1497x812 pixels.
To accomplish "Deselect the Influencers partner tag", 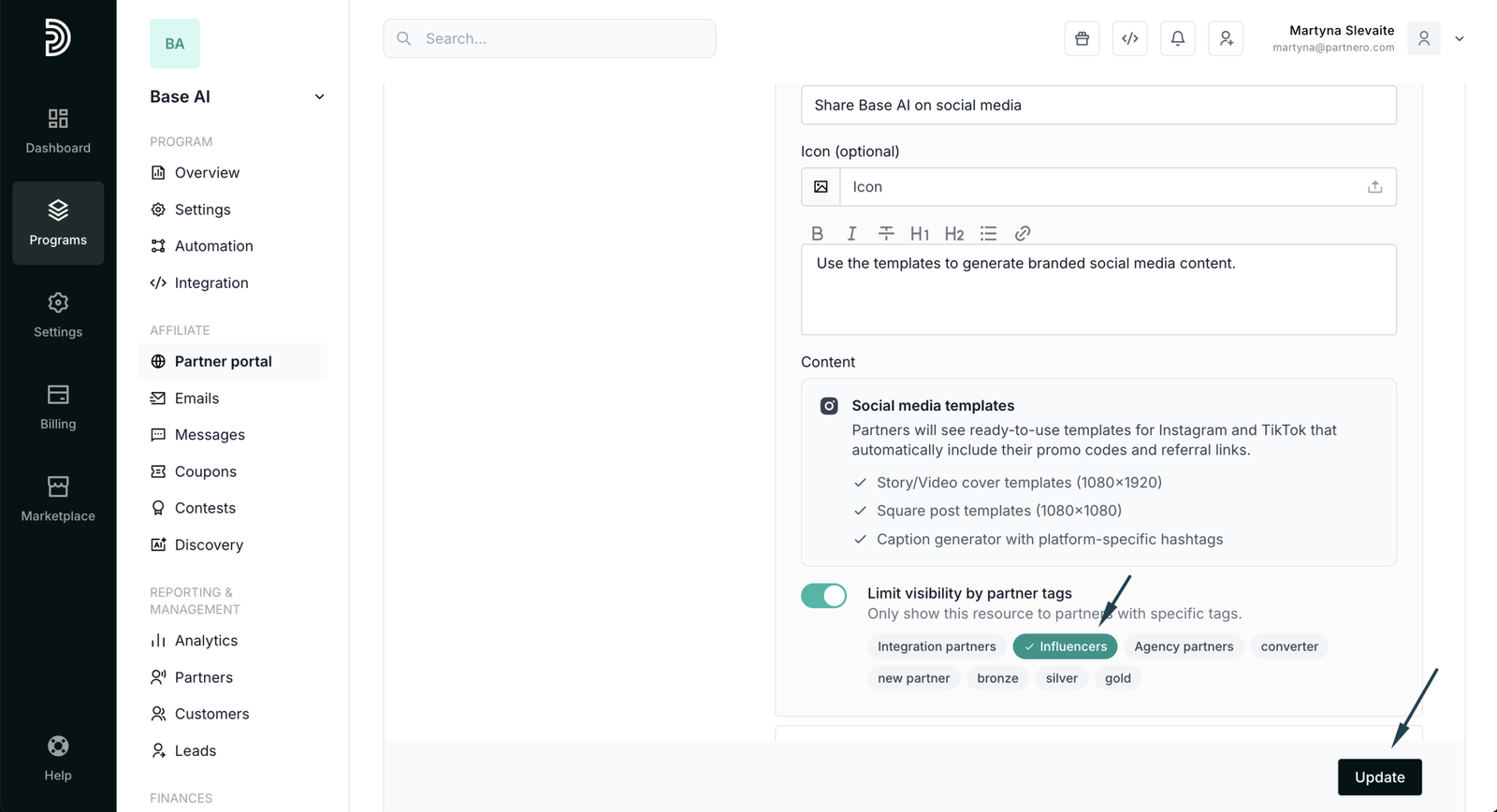I will [x=1065, y=646].
